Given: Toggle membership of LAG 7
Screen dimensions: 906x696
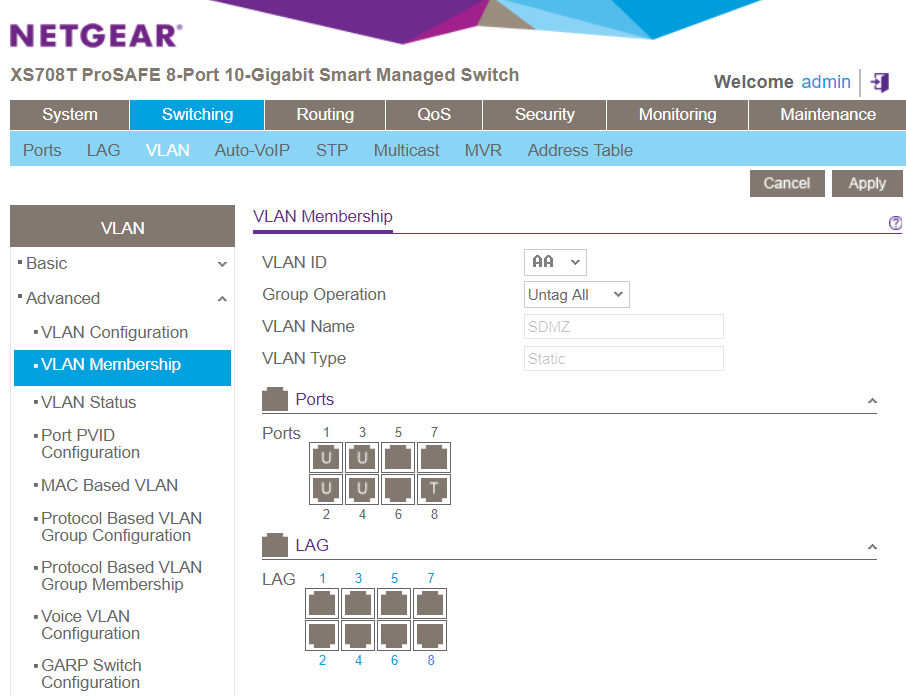Looking at the screenshot, I should [430, 604].
